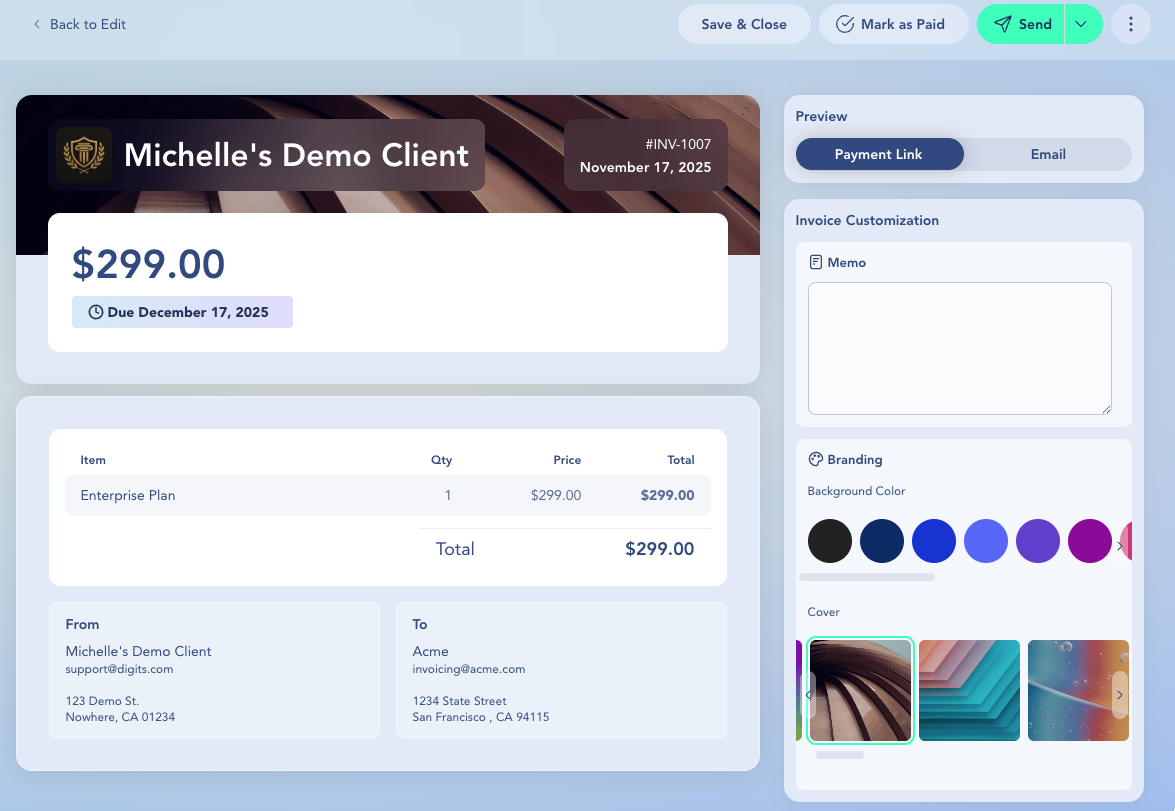Image resolution: width=1175 pixels, height=811 pixels.
Task: Click the Back to Edit arrow
Action: point(38,24)
